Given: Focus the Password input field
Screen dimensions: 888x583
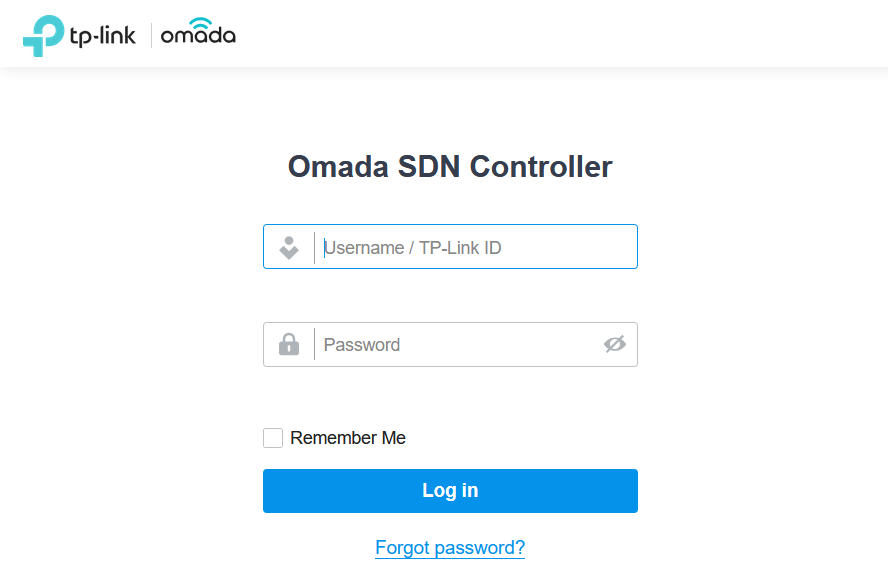Looking at the screenshot, I should tap(450, 344).
